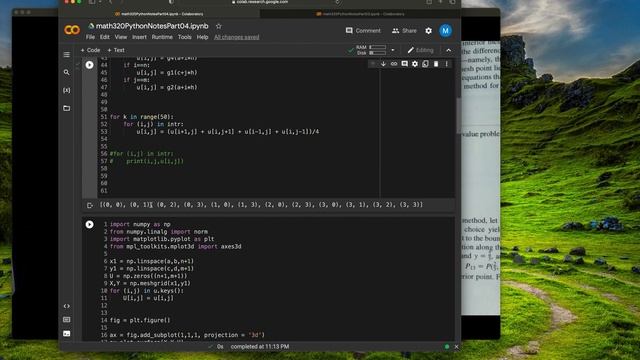Open the Edit menu
This screenshot has height=360, width=640.
tap(104, 37)
